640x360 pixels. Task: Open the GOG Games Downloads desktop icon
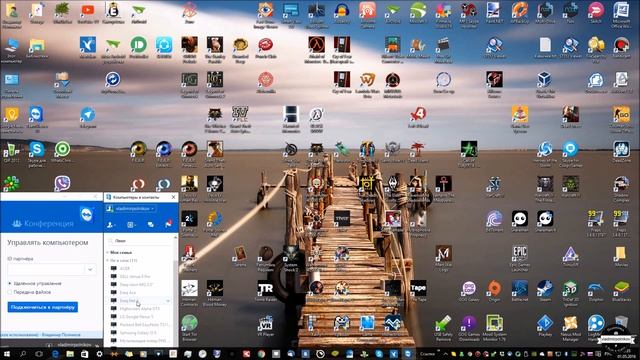click(469, 327)
